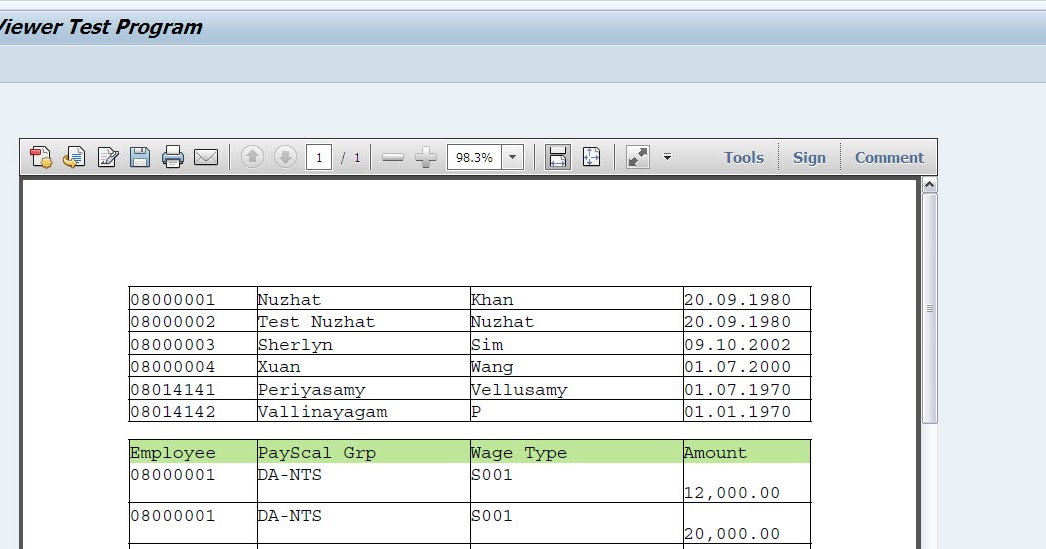Select employee number 08000001 in first table
The image size is (1046, 549).
[173, 300]
